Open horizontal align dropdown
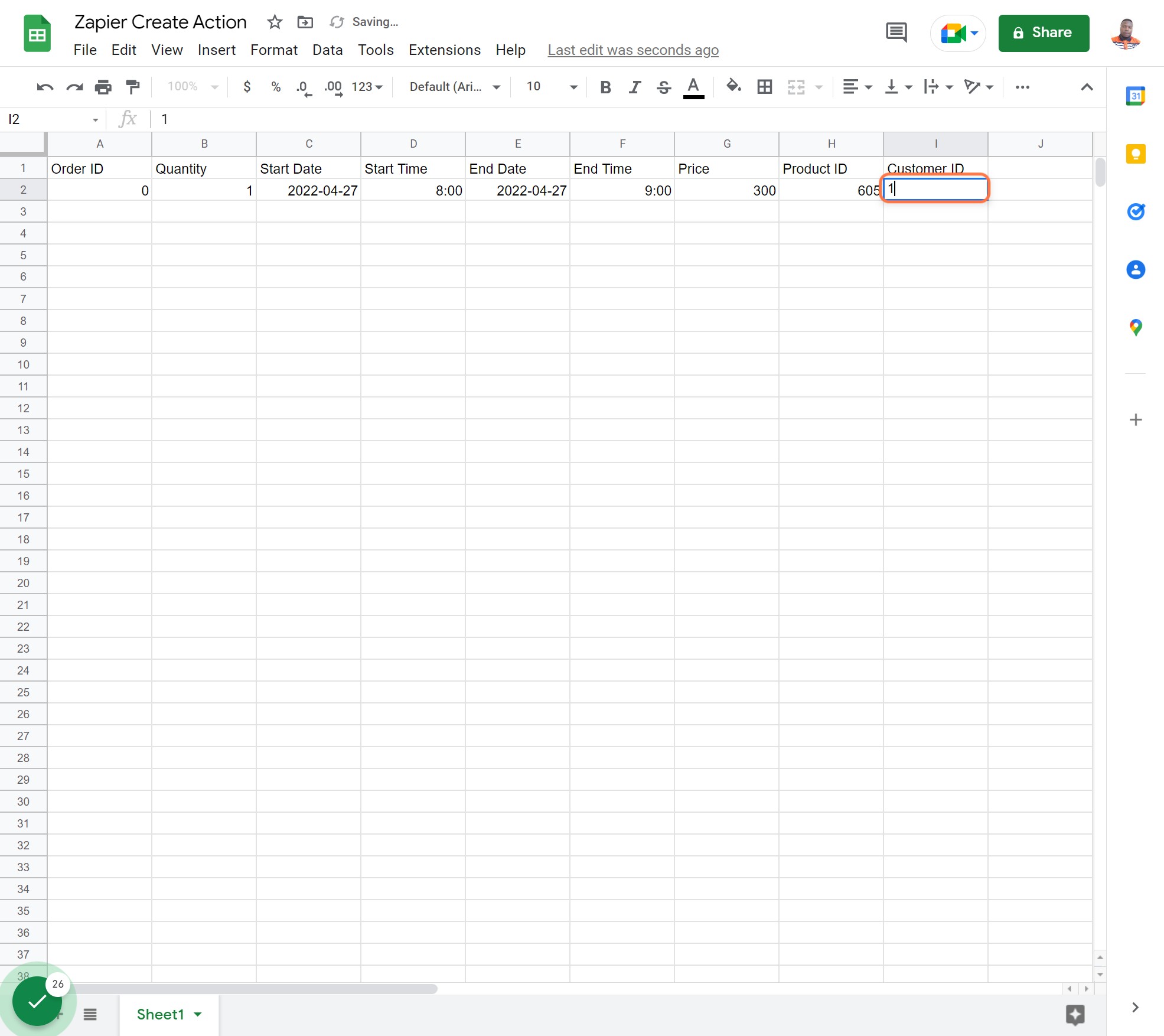This screenshot has width=1164, height=1036. point(857,87)
